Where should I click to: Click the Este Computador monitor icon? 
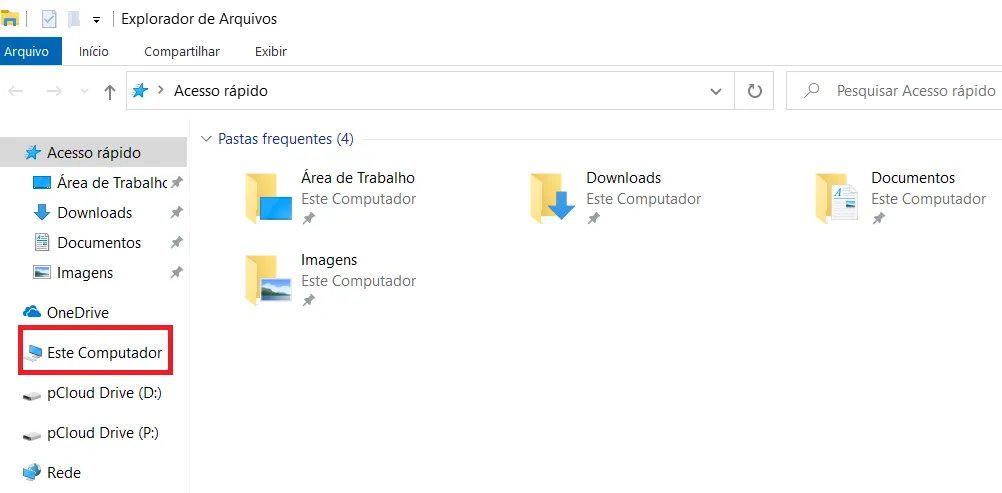tap(33, 353)
